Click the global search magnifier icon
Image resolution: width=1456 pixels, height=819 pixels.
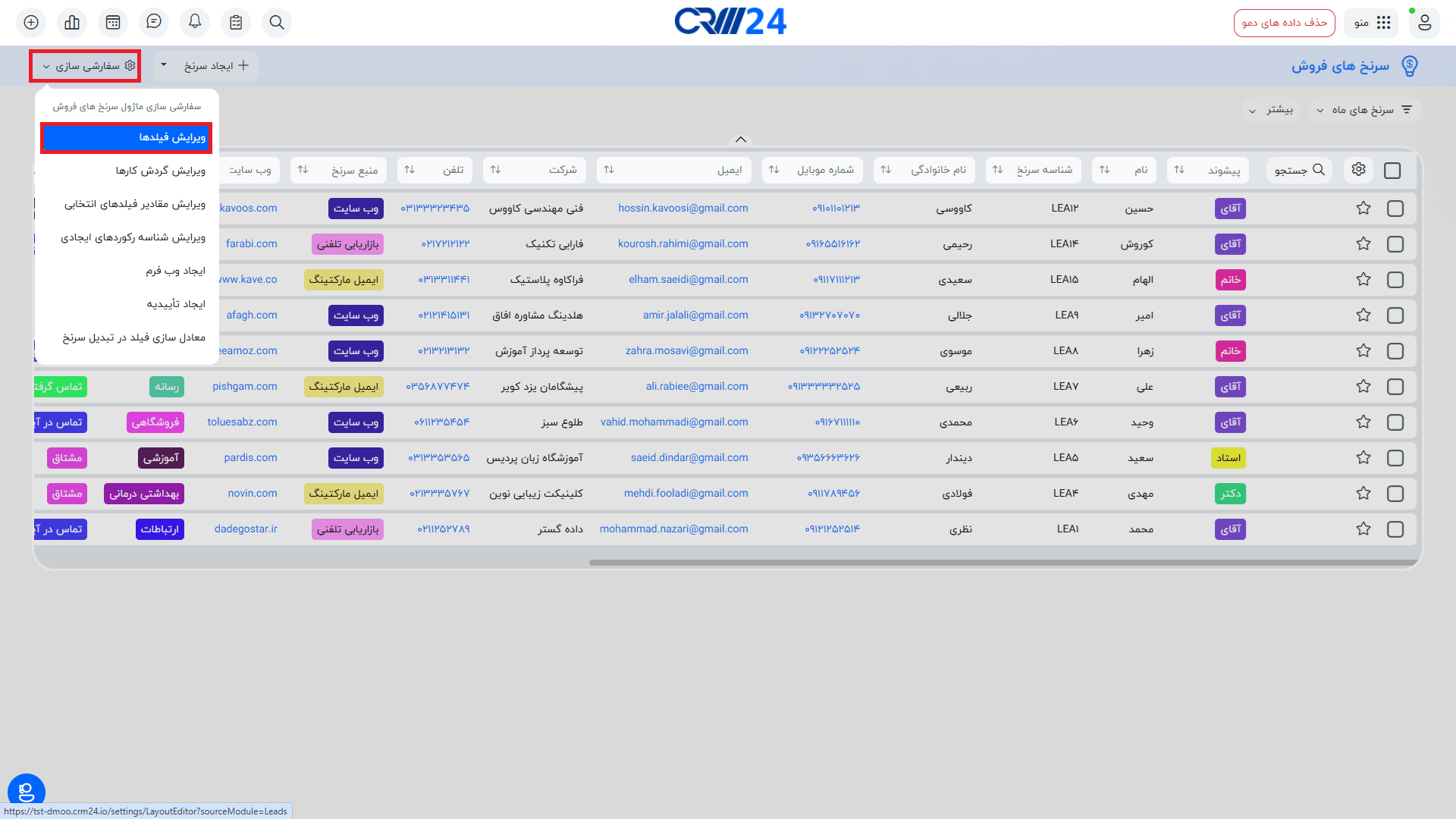(x=277, y=22)
